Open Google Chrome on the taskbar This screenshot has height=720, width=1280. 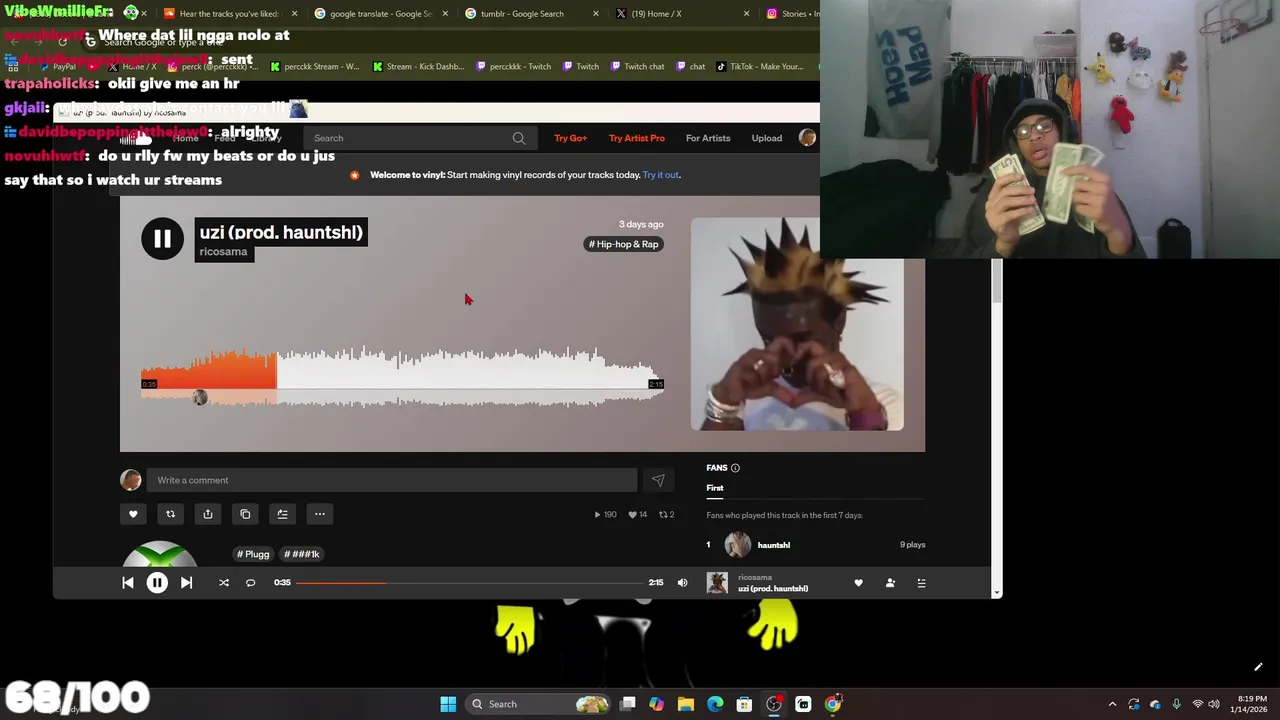pyautogui.click(x=832, y=704)
